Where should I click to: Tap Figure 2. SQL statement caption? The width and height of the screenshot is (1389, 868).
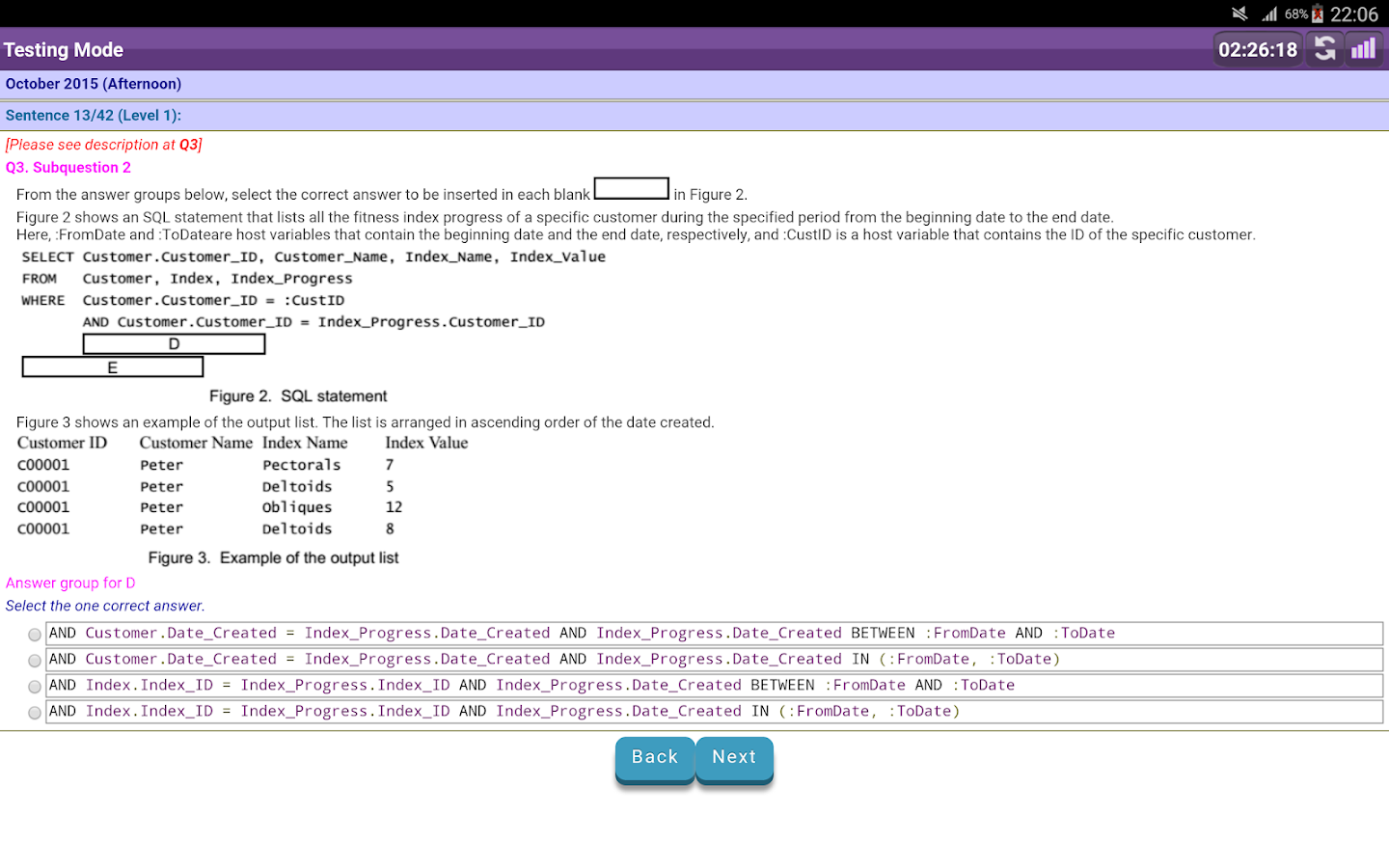298,396
